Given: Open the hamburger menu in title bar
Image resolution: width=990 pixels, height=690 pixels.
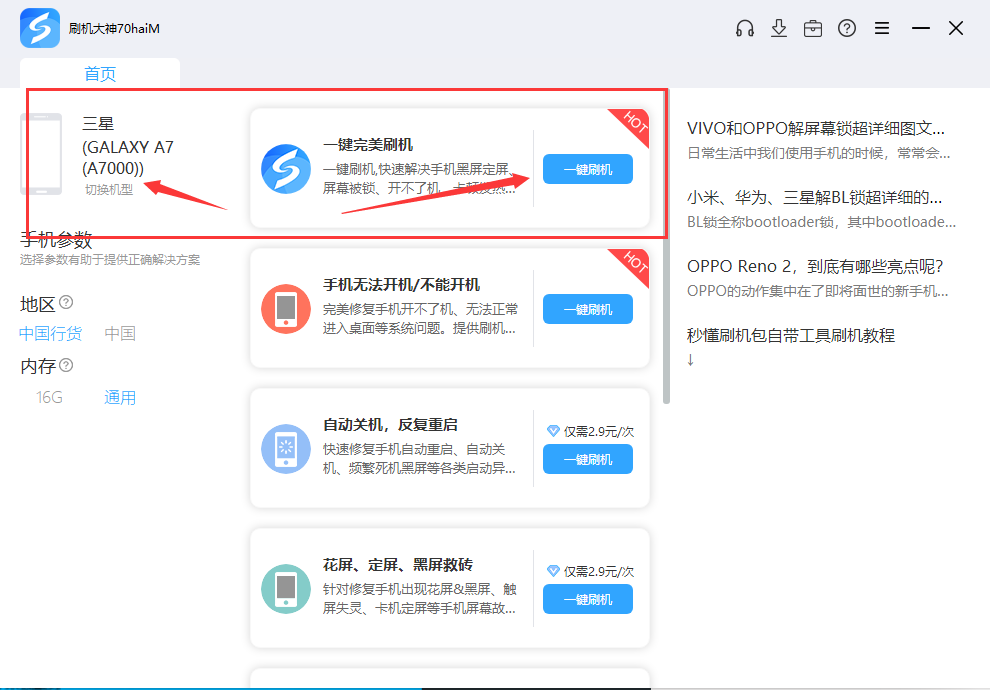Looking at the screenshot, I should point(882,28).
